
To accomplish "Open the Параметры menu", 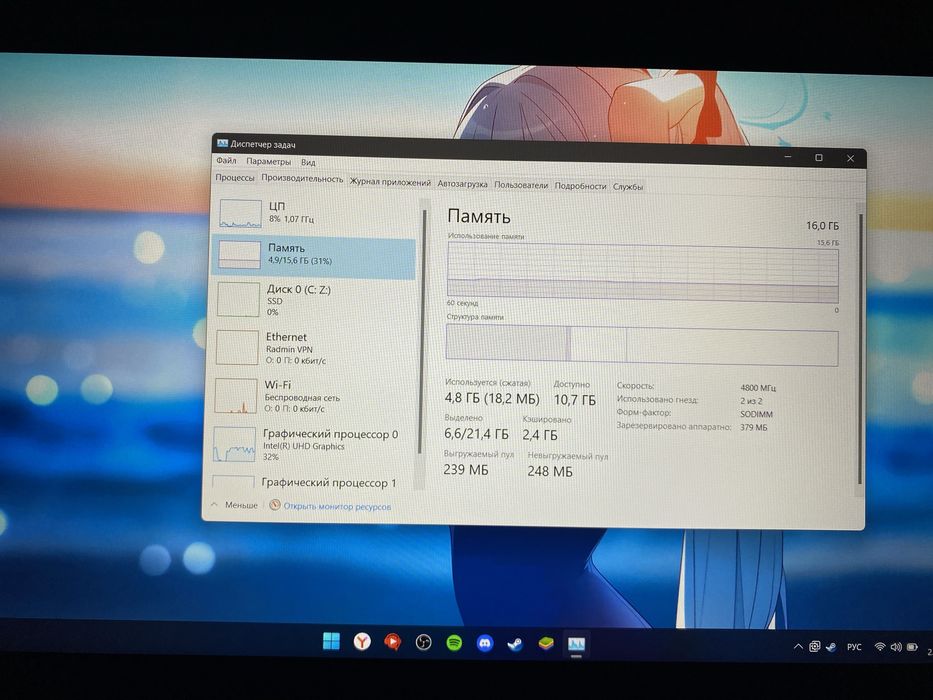I will 268,161.
